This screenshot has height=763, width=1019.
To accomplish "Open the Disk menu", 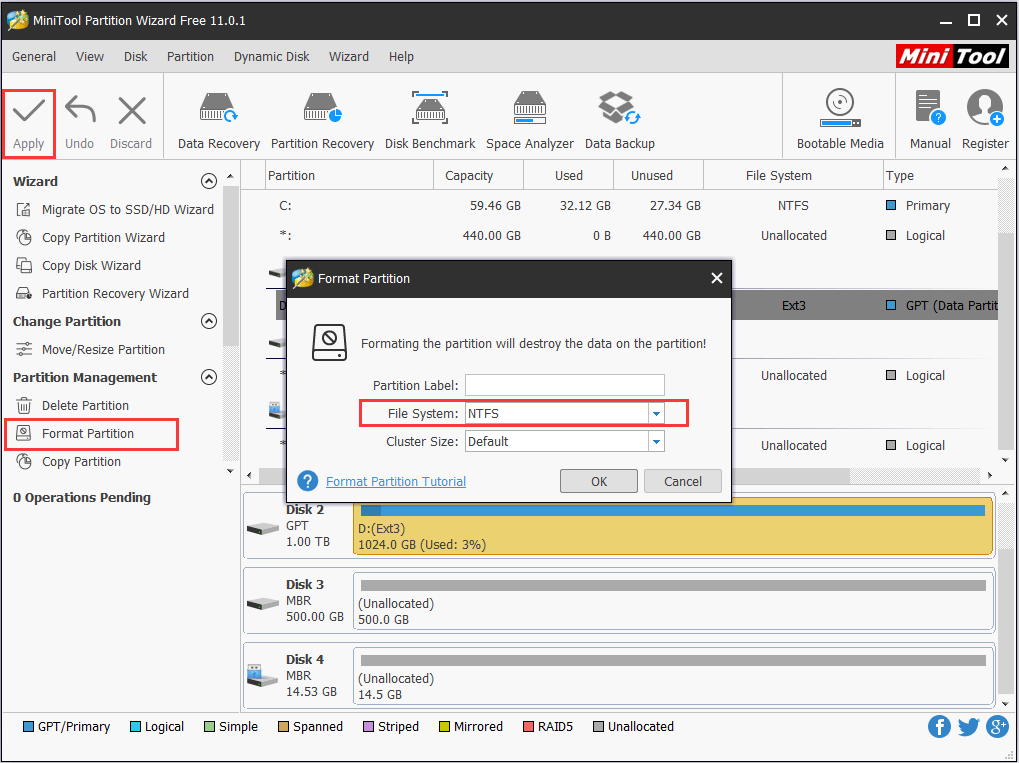I will (x=135, y=57).
